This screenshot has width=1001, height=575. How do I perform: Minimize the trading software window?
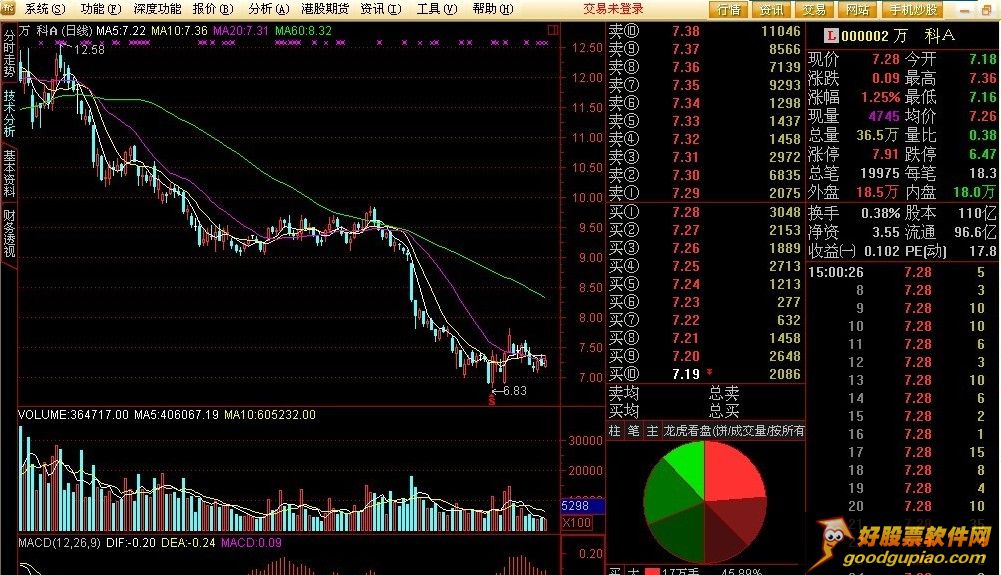point(964,10)
